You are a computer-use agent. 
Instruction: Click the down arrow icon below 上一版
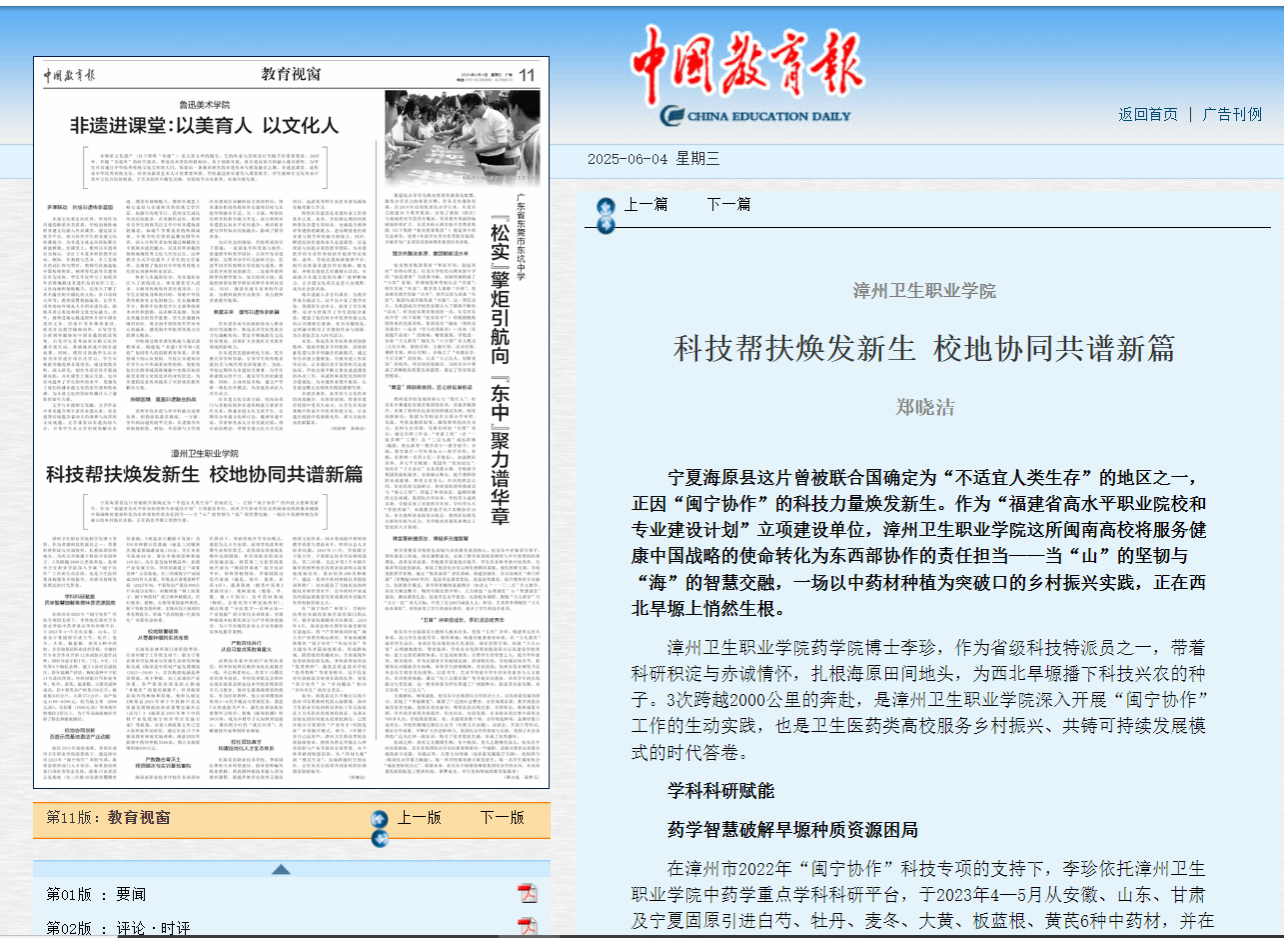(x=379, y=836)
